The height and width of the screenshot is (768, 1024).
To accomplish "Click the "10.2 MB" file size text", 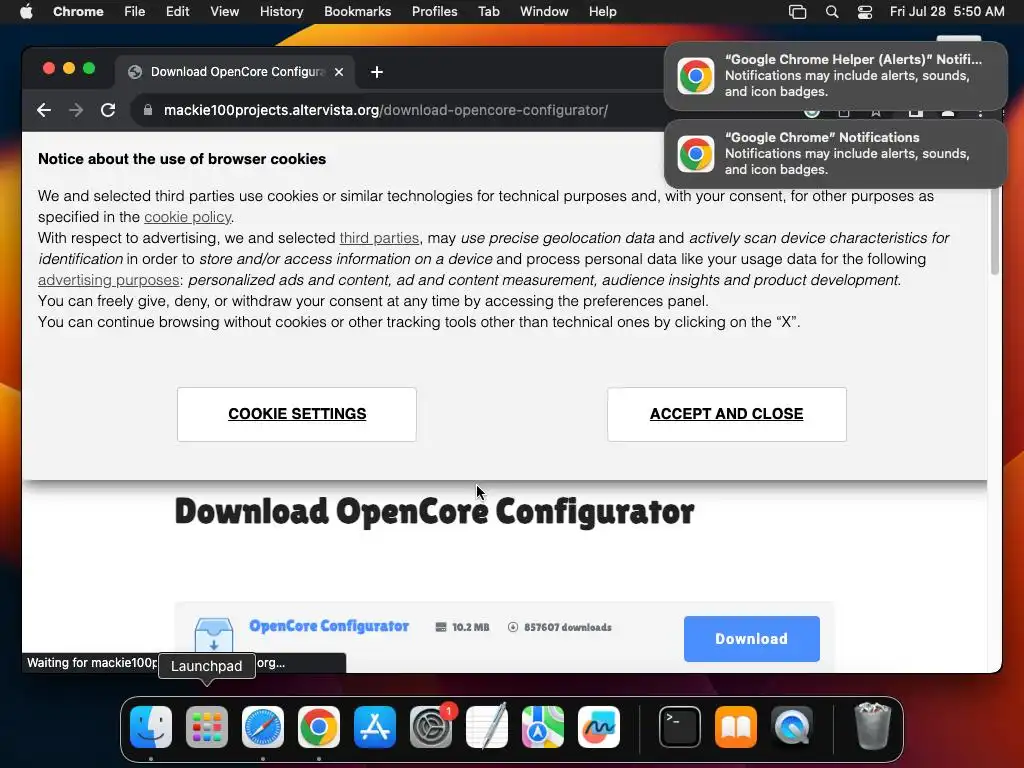I will [x=470, y=627].
